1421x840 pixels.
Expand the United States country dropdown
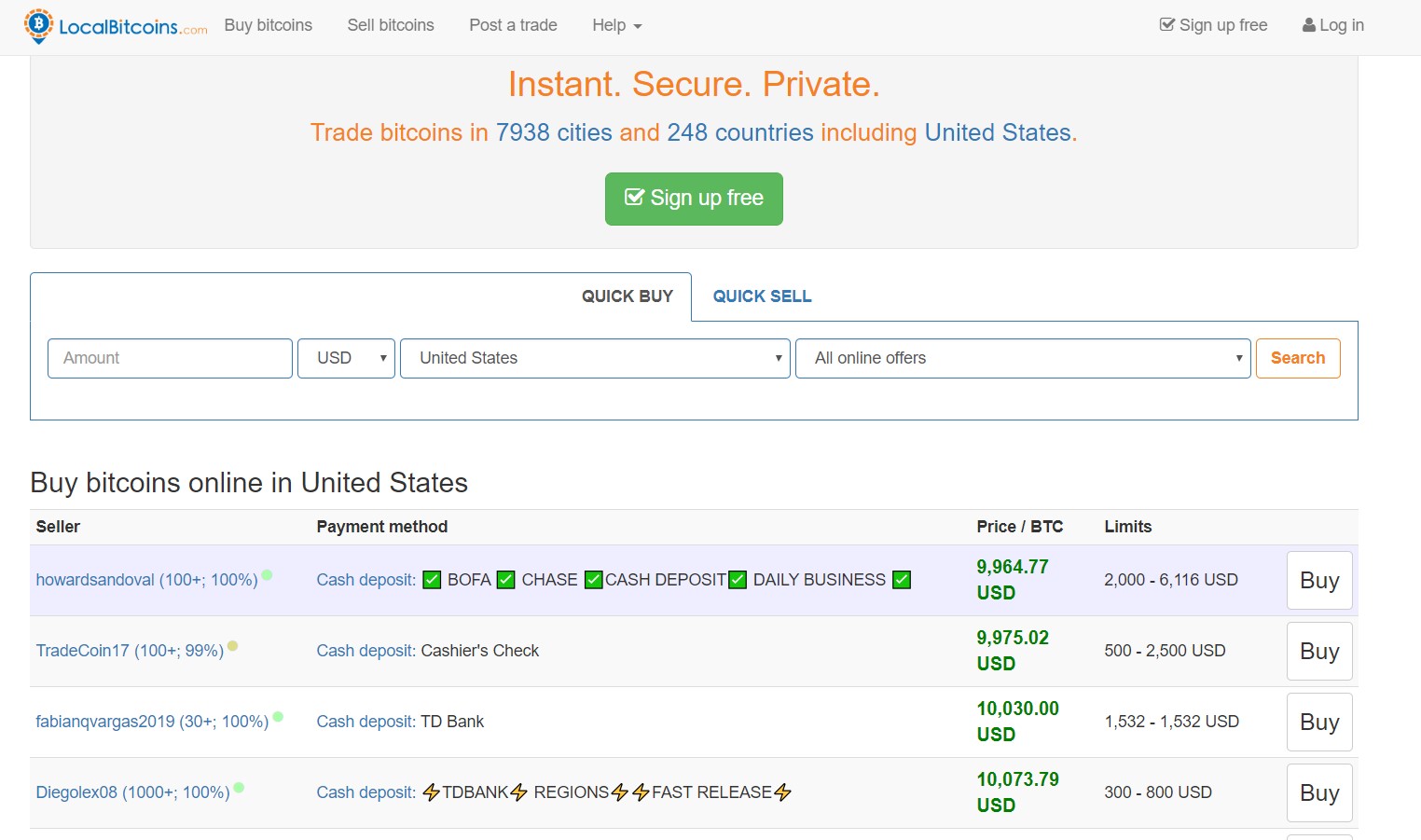[595, 358]
